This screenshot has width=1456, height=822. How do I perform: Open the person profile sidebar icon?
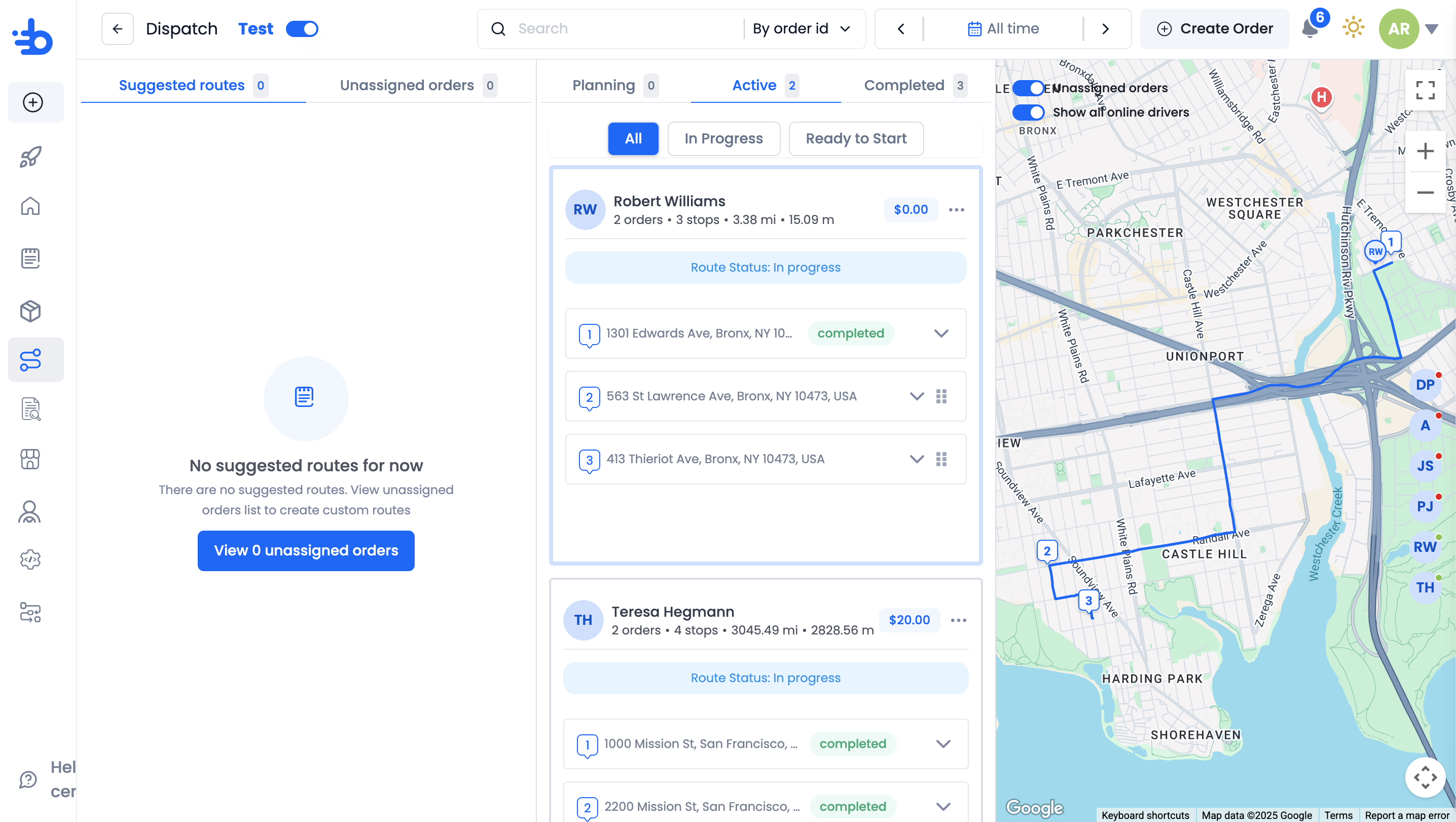tap(29, 512)
